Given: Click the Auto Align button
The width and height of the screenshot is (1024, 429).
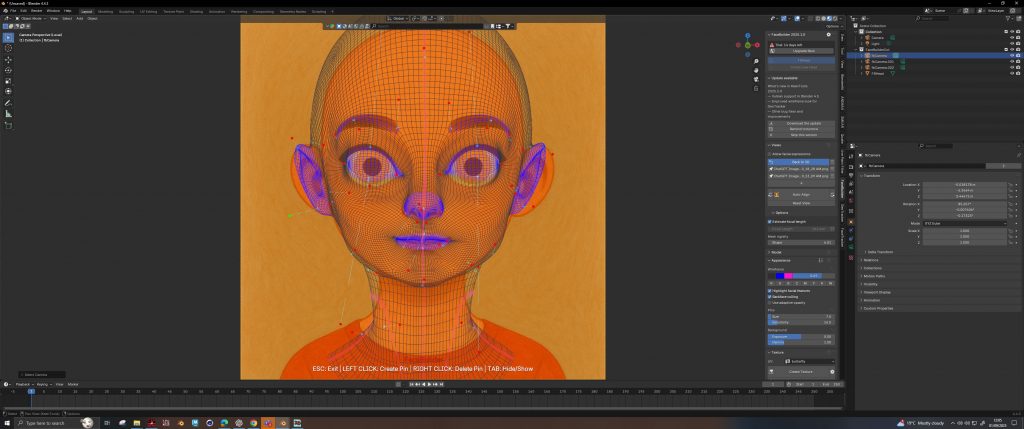Looking at the screenshot, I should pyautogui.click(x=799, y=194).
